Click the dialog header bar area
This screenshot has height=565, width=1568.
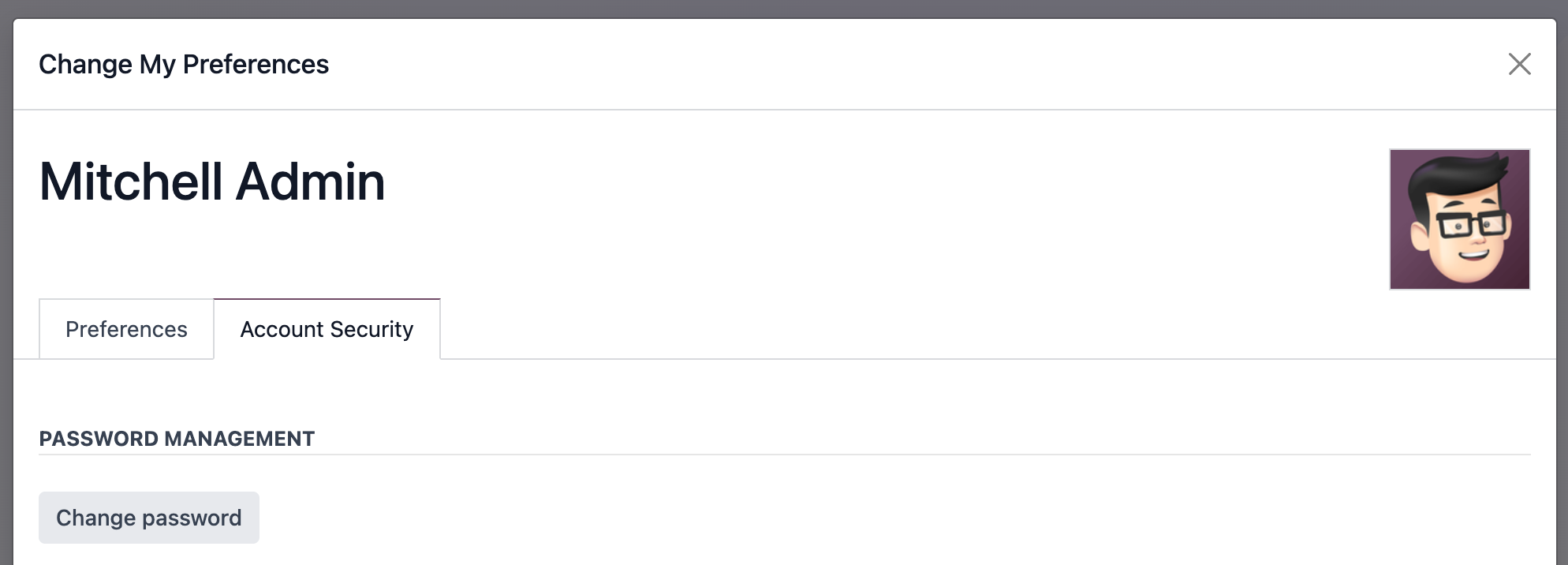(710, 64)
